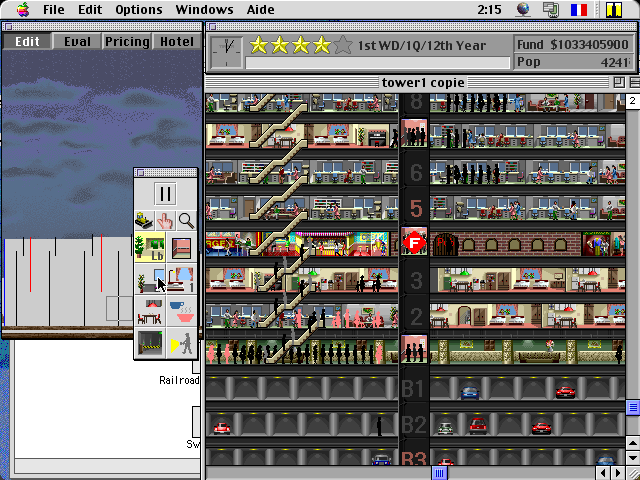The image size is (640, 480).
Task: Click floor label B2 on elevator shaft
Action: click(x=414, y=424)
